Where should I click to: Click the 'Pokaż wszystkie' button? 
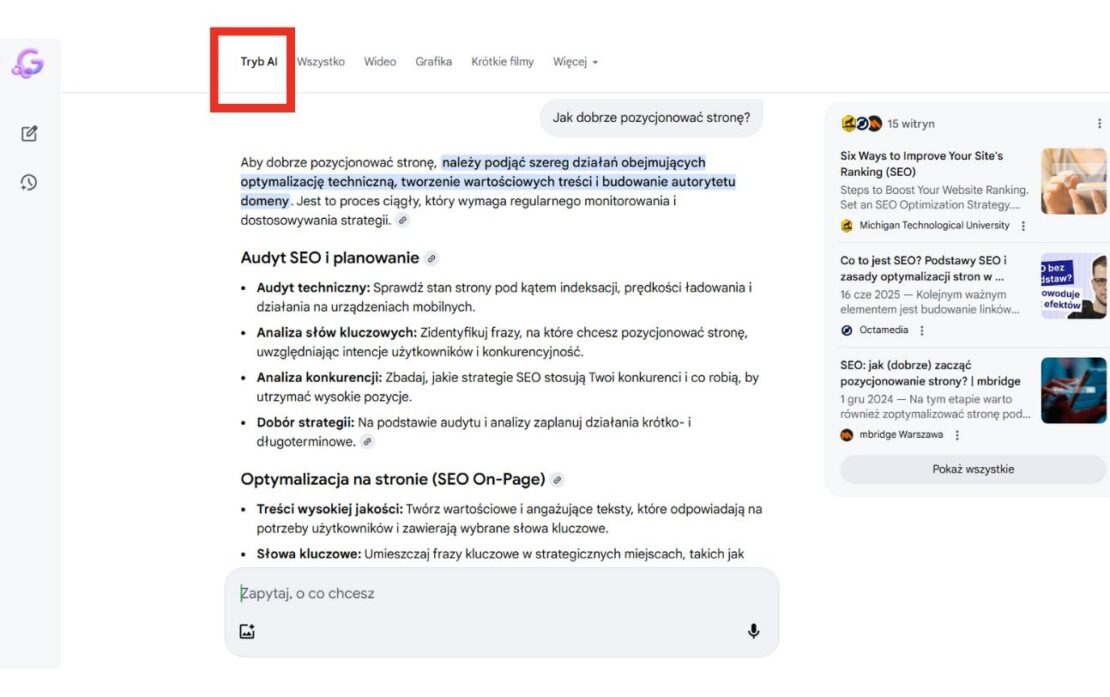(972, 469)
